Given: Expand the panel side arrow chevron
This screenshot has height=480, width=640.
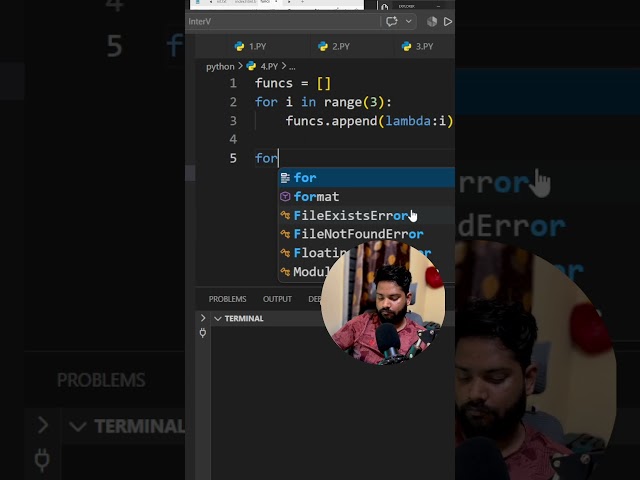Looking at the screenshot, I should click(x=203, y=318).
